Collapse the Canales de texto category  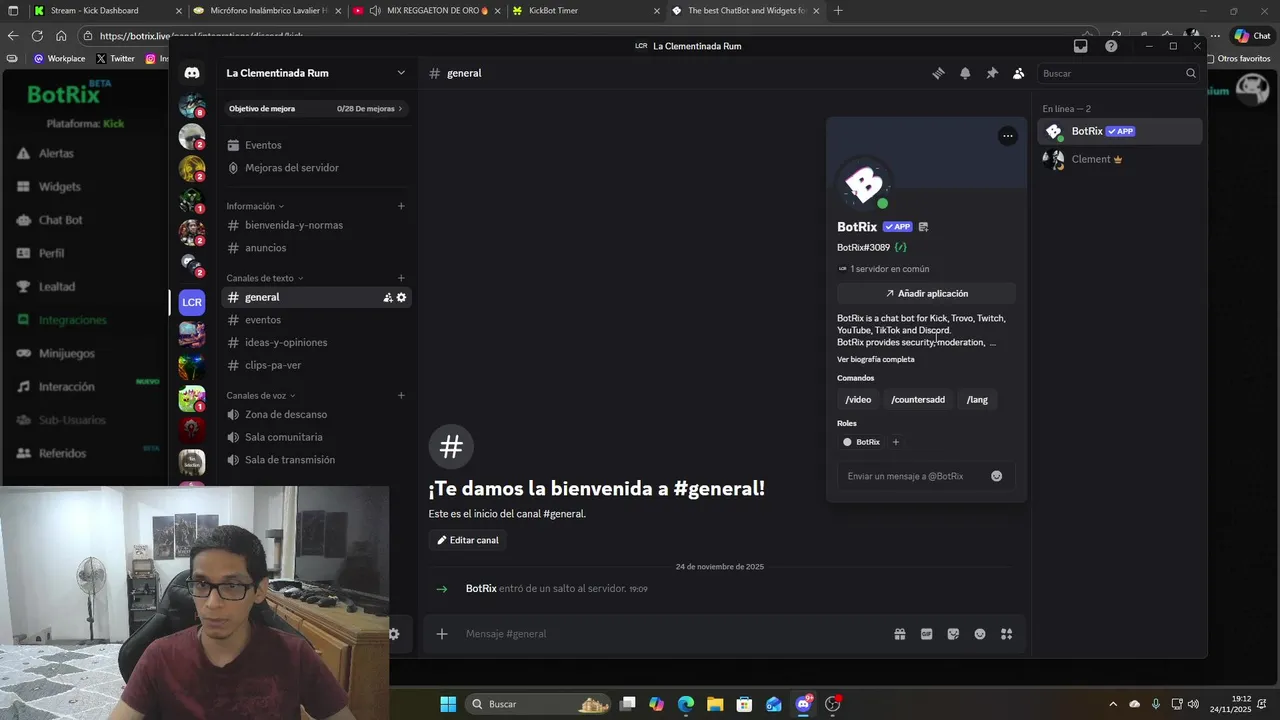point(265,278)
